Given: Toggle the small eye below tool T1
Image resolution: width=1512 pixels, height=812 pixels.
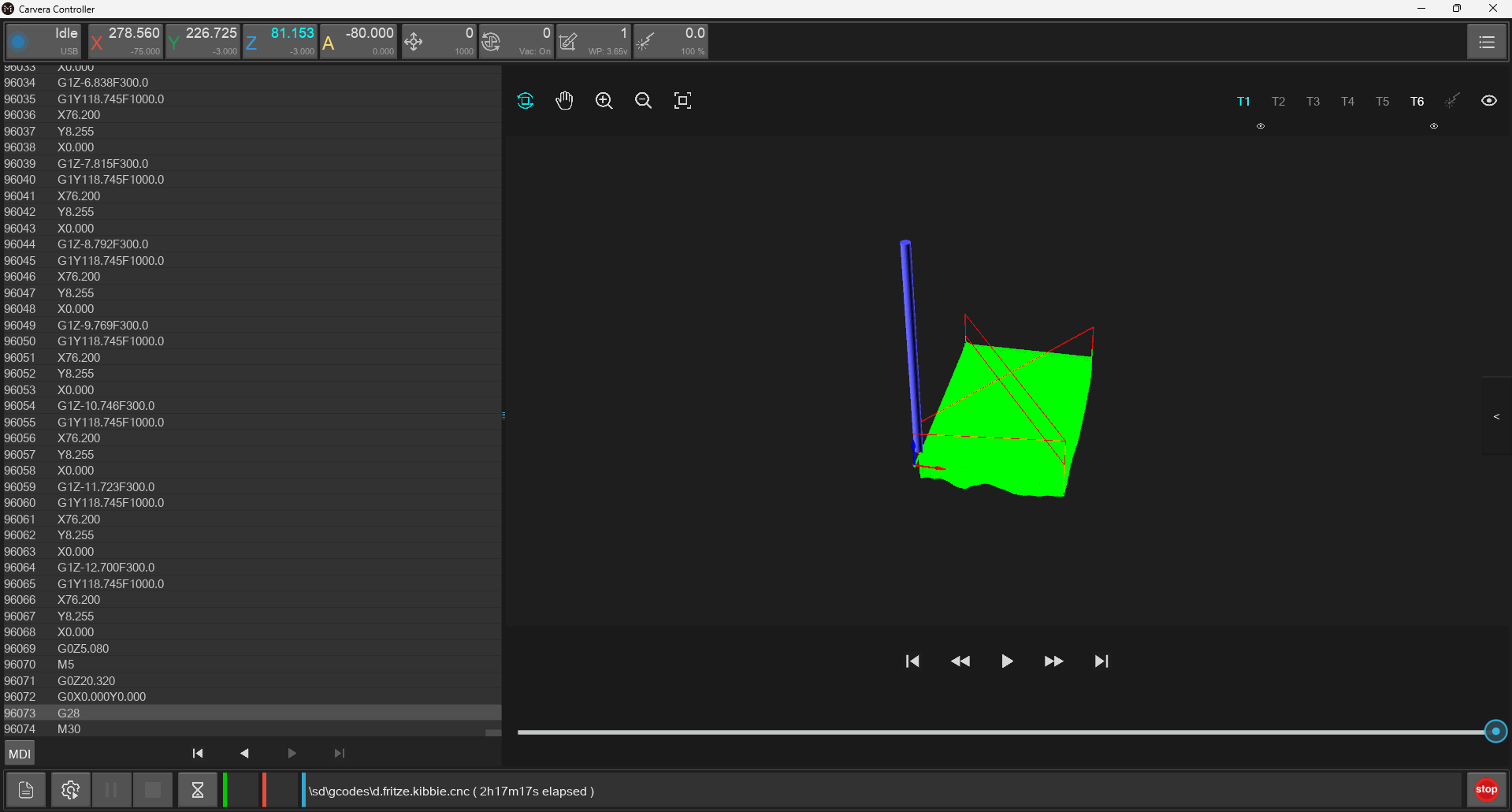Looking at the screenshot, I should (x=1261, y=126).
